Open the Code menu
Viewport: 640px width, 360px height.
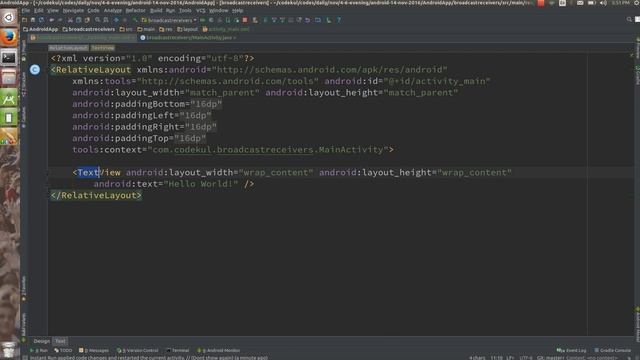tap(93, 11)
